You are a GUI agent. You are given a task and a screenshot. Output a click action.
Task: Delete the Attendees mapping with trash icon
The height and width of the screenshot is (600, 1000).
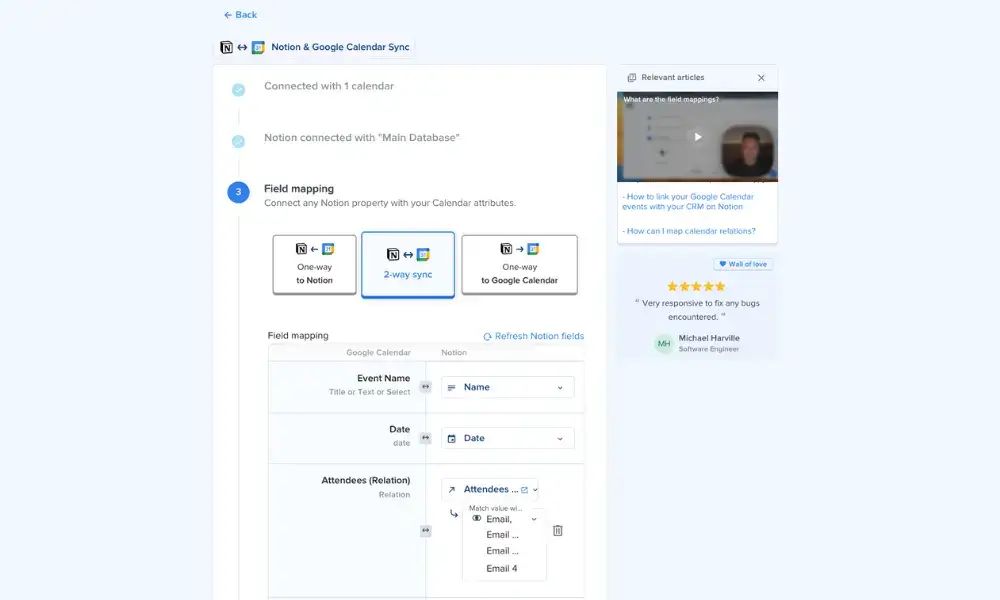pyautogui.click(x=557, y=530)
